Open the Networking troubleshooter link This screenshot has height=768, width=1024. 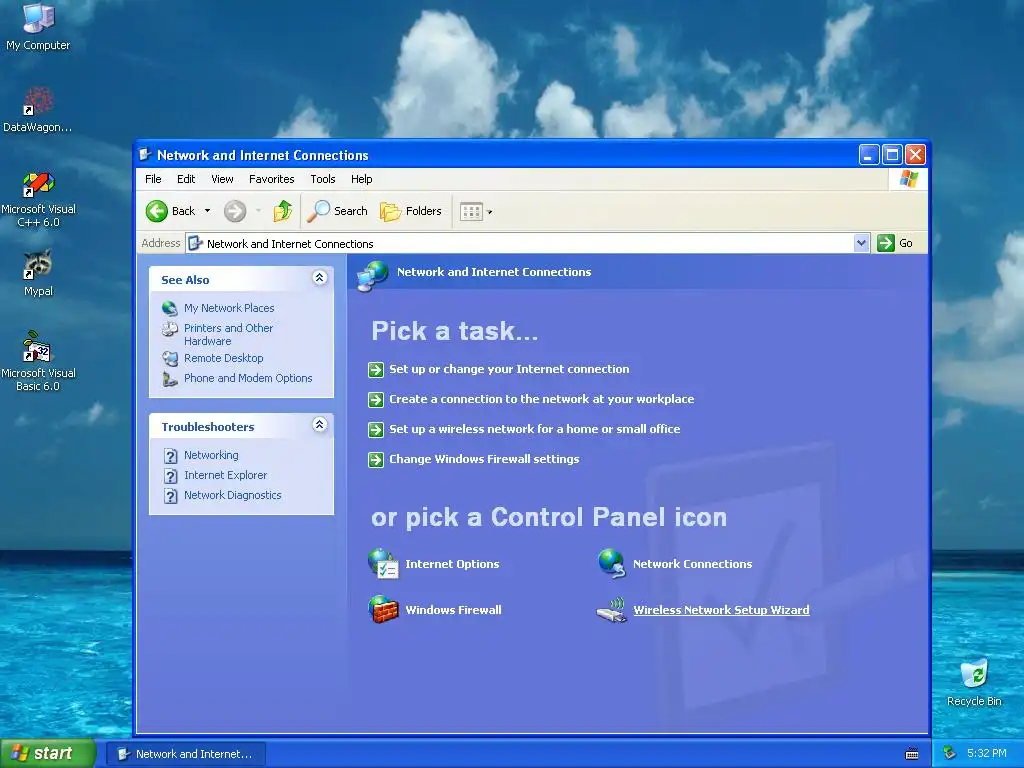point(211,455)
